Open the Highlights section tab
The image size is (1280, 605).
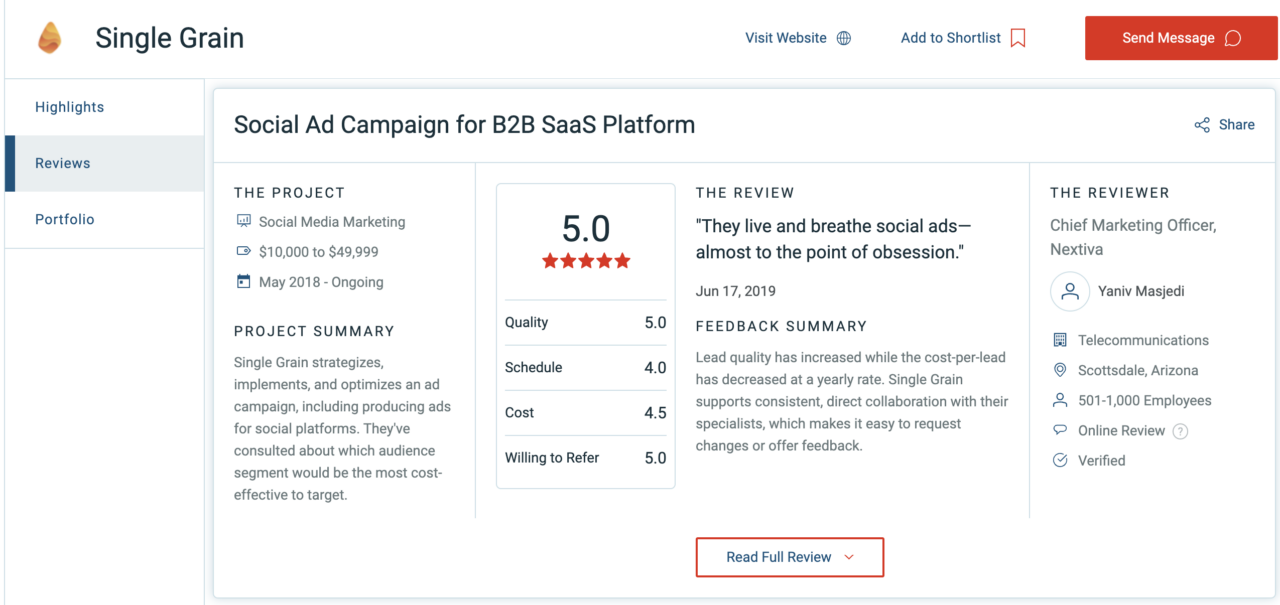(69, 107)
